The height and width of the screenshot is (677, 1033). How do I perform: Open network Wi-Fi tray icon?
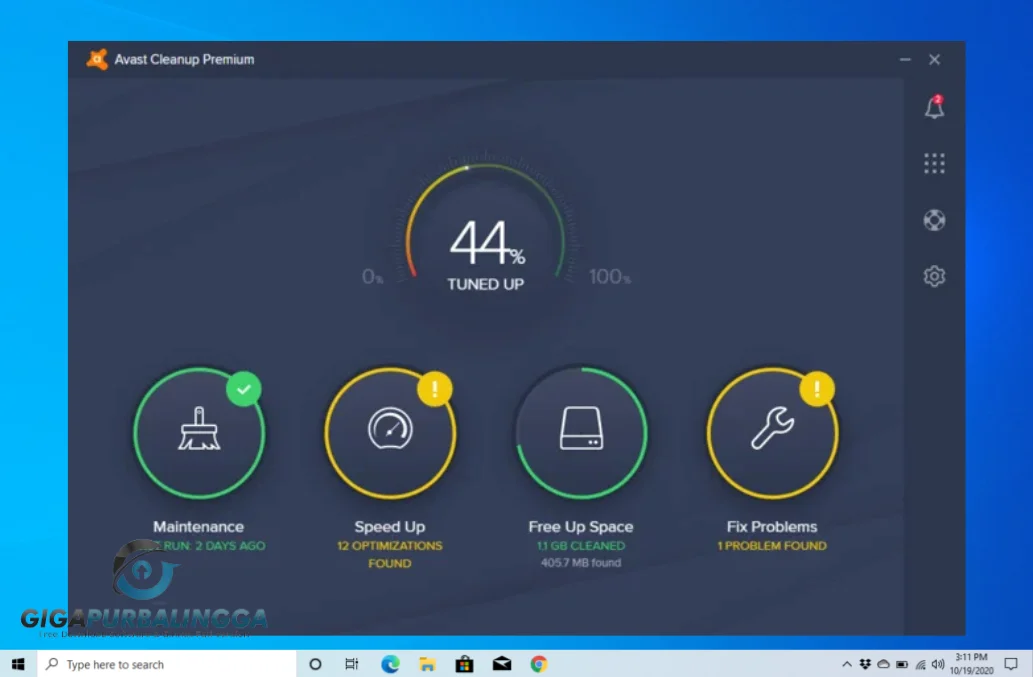[x=920, y=664]
